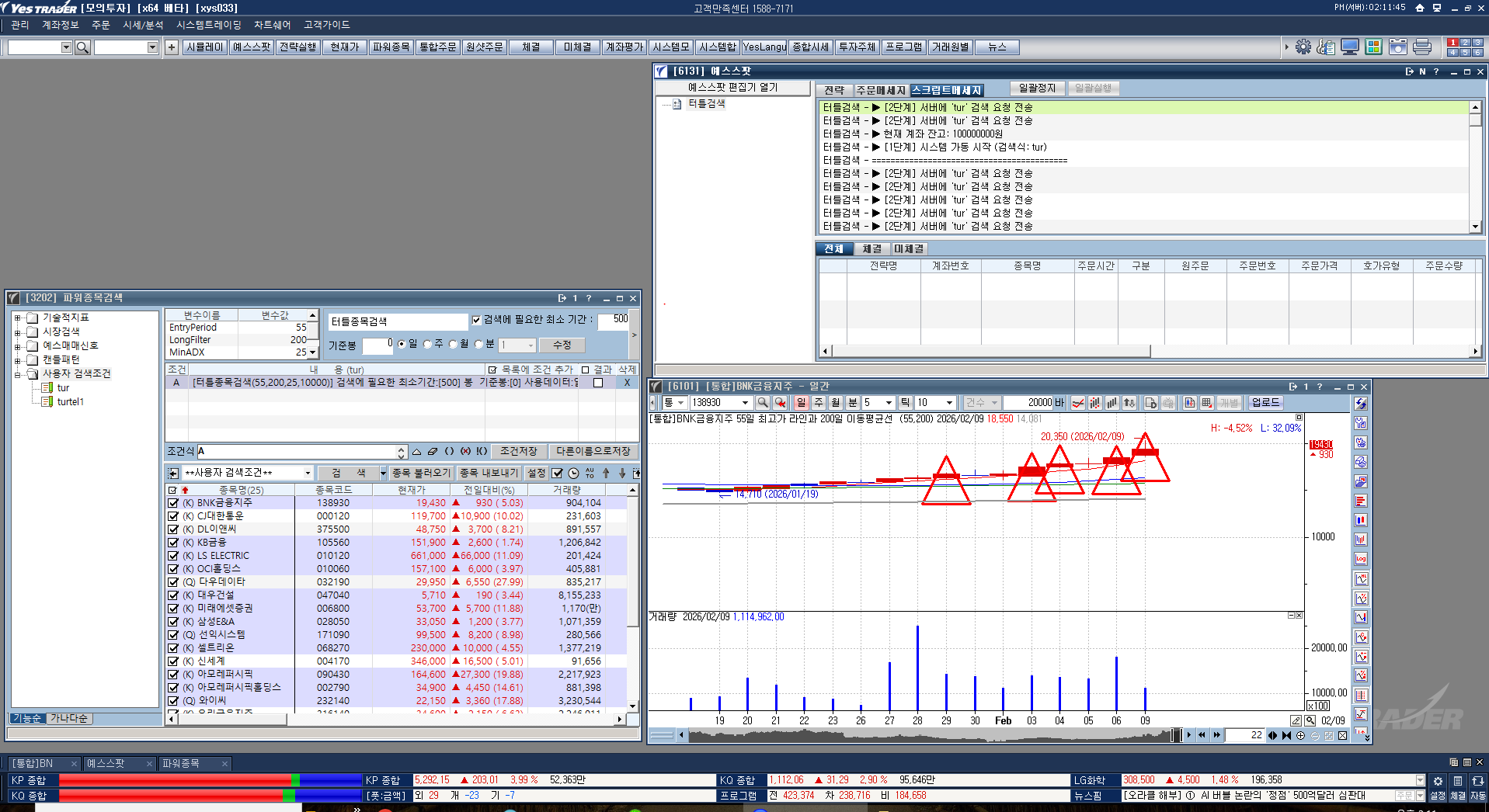
Task: Select the tur saved condition in tree
Action: pyautogui.click(x=63, y=388)
